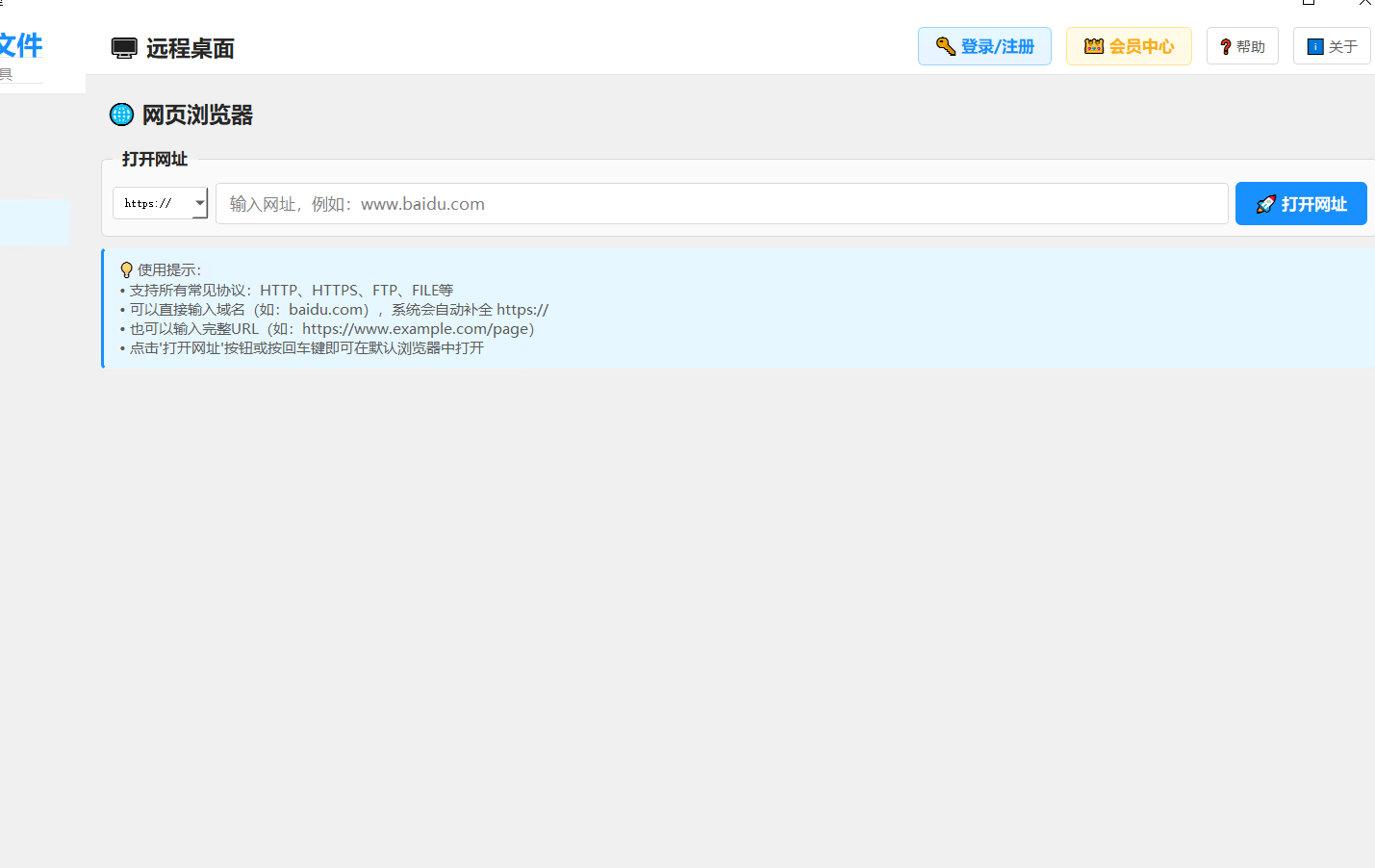The height and width of the screenshot is (868, 1375).
Task: Click the crown icon for 会员中心
Action: [x=1094, y=46]
